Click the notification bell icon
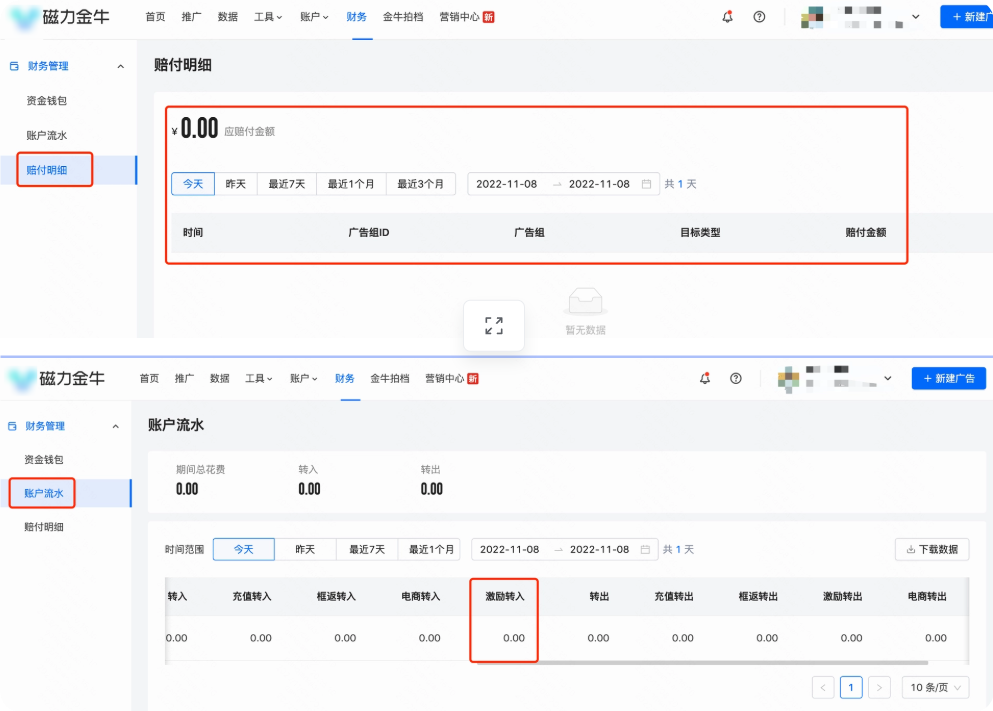The image size is (993, 711). pyautogui.click(x=727, y=17)
